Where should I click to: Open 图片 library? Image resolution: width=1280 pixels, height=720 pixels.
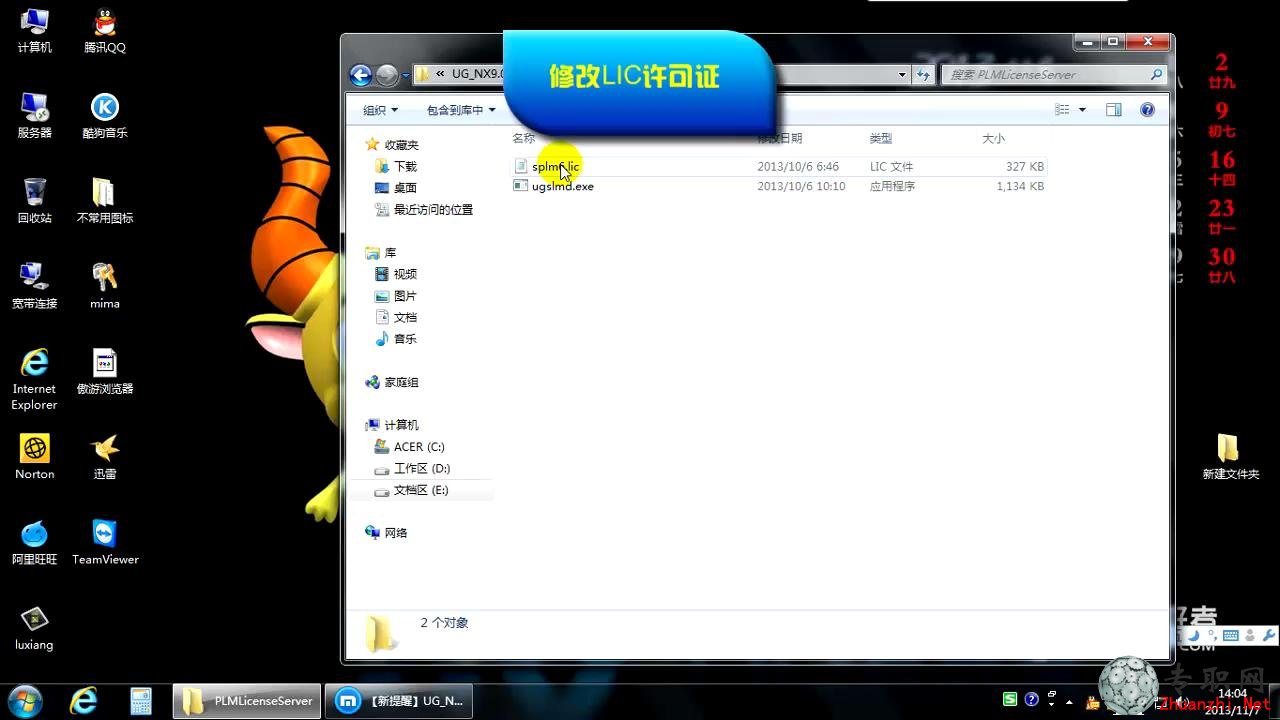pyautogui.click(x=405, y=296)
